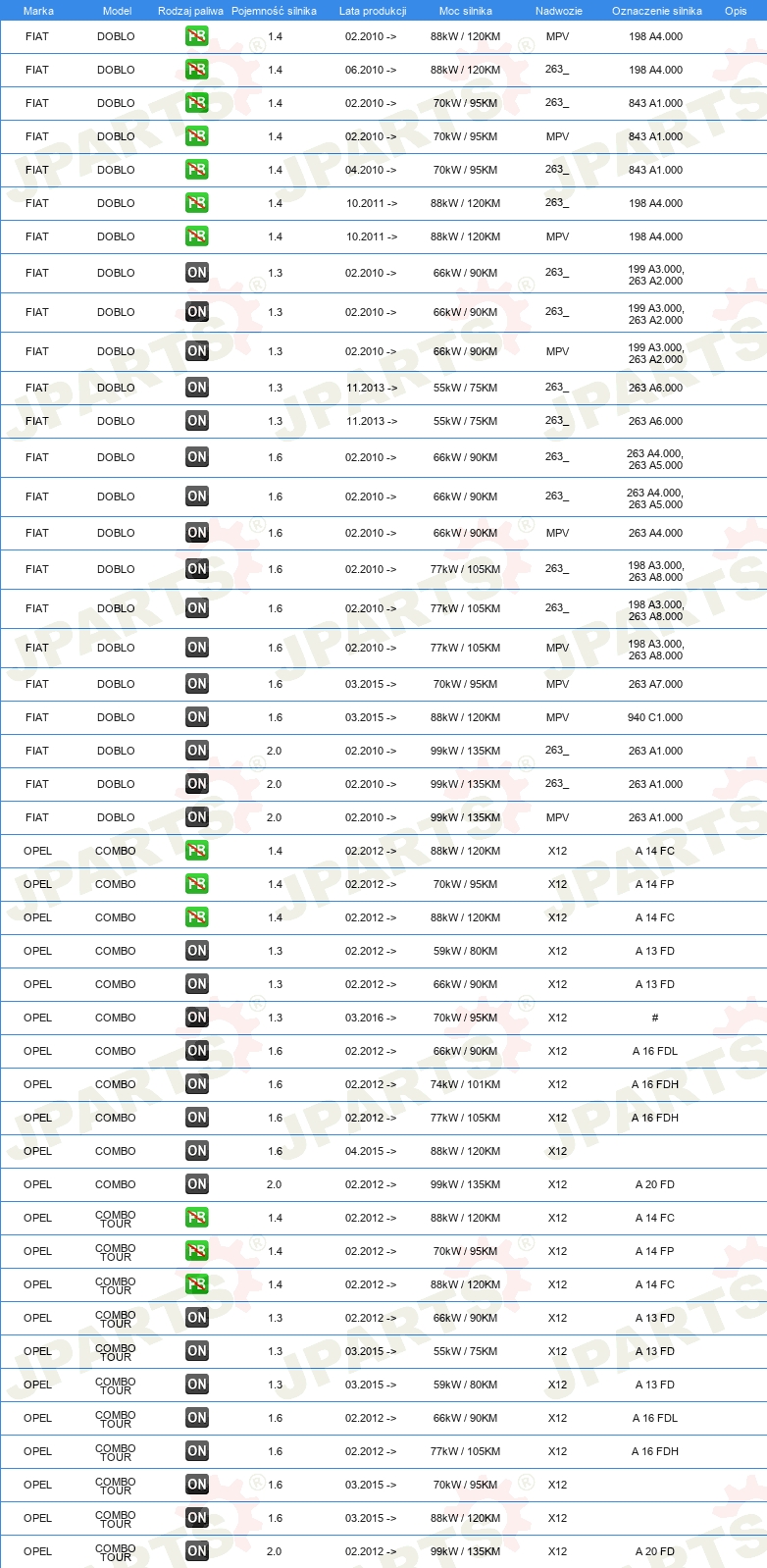Select A 14 FP in Opel Combo row
This screenshot has height=1568, width=767.
click(655, 884)
